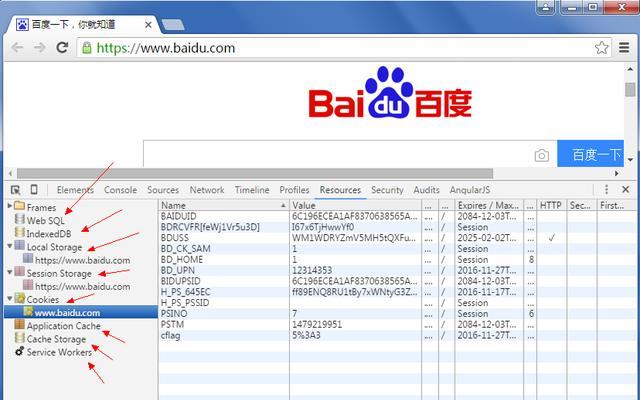Select the BDUSS cookie row

[397, 238]
